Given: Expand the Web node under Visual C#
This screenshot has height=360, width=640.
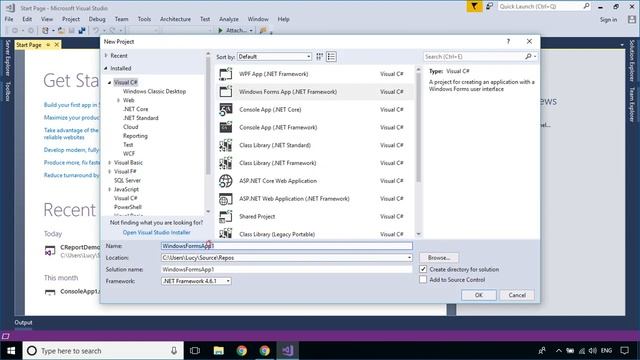Looking at the screenshot, I should coord(118,100).
